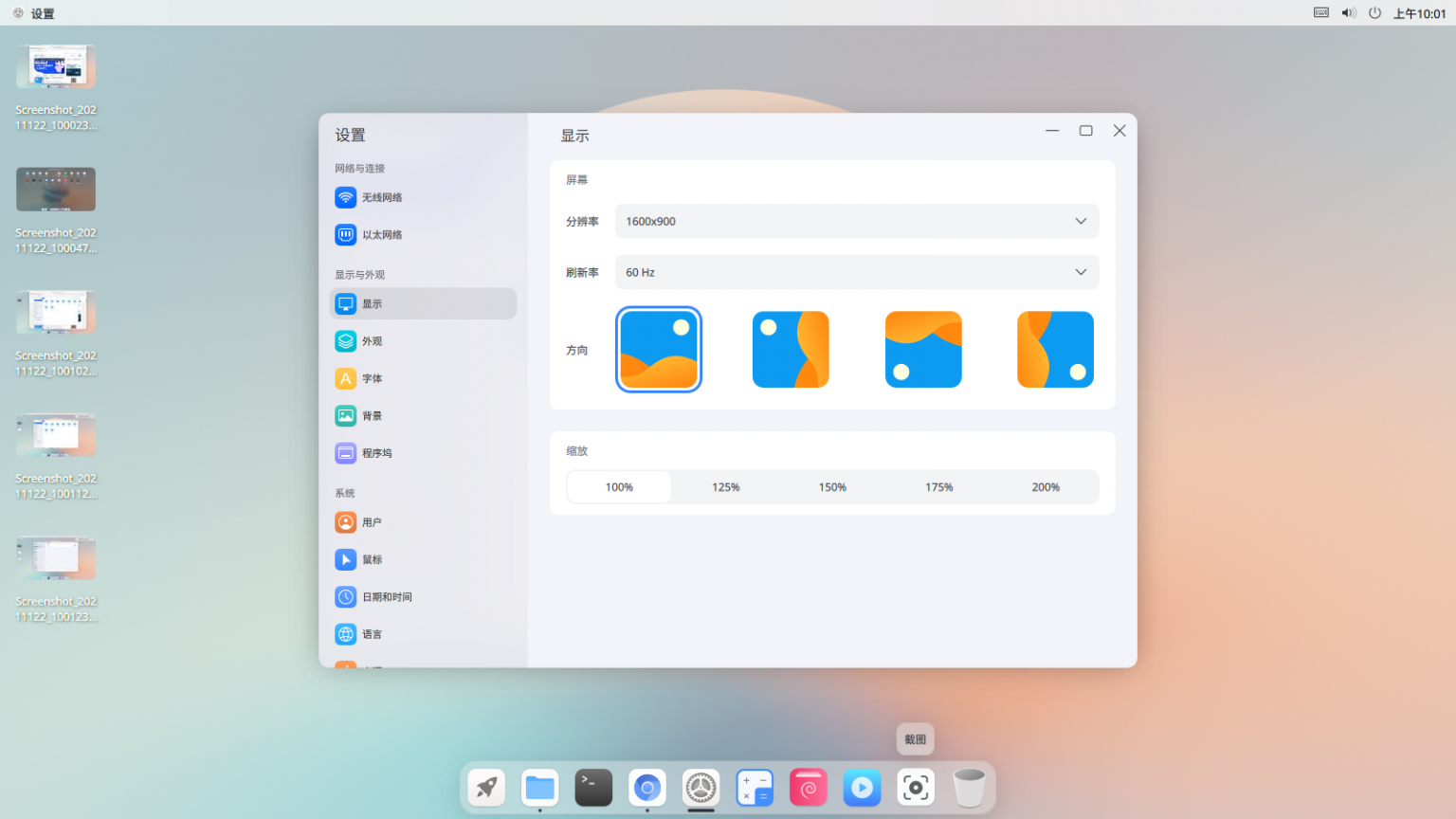Open 无线网络 settings in the sidebar
This screenshot has width=1456, height=819.
tap(383, 197)
